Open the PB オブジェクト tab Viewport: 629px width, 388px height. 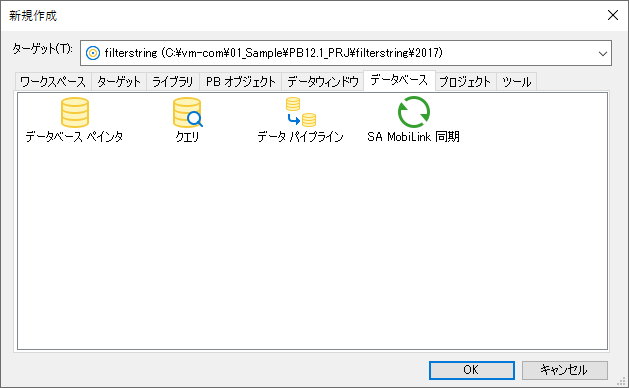pyautogui.click(x=241, y=82)
